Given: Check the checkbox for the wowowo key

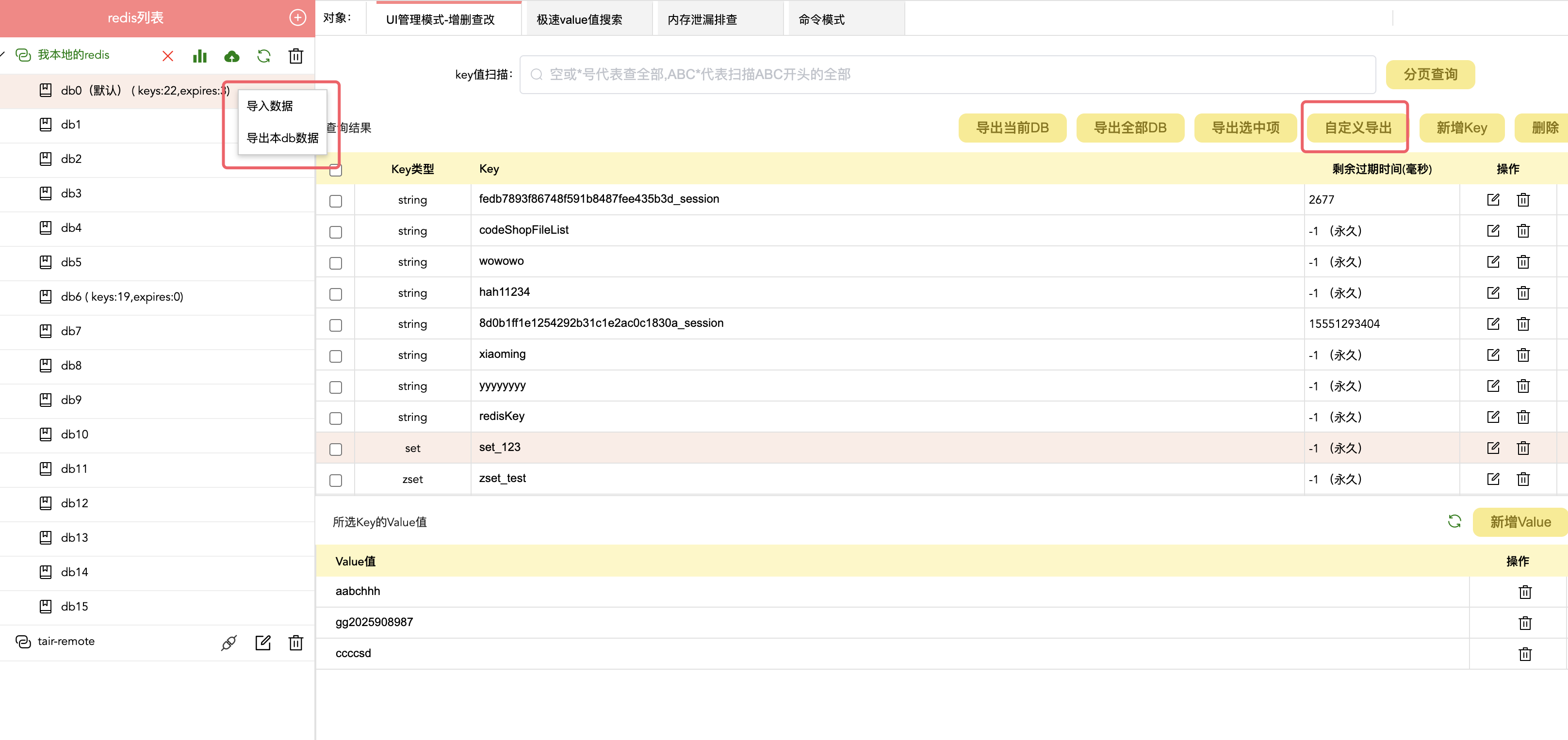Looking at the screenshot, I should (335, 263).
